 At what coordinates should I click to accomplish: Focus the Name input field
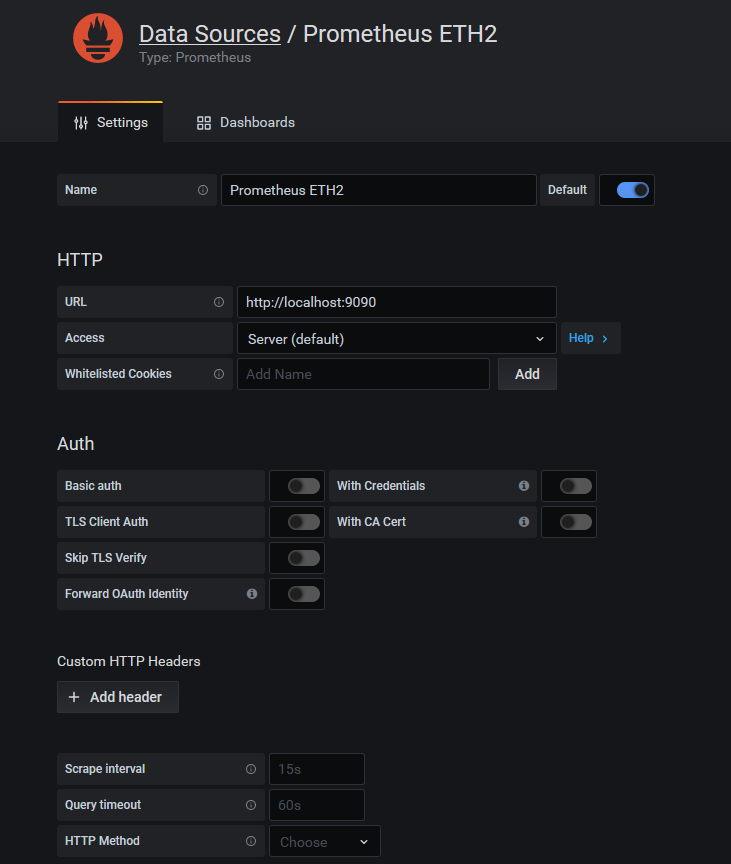point(378,190)
